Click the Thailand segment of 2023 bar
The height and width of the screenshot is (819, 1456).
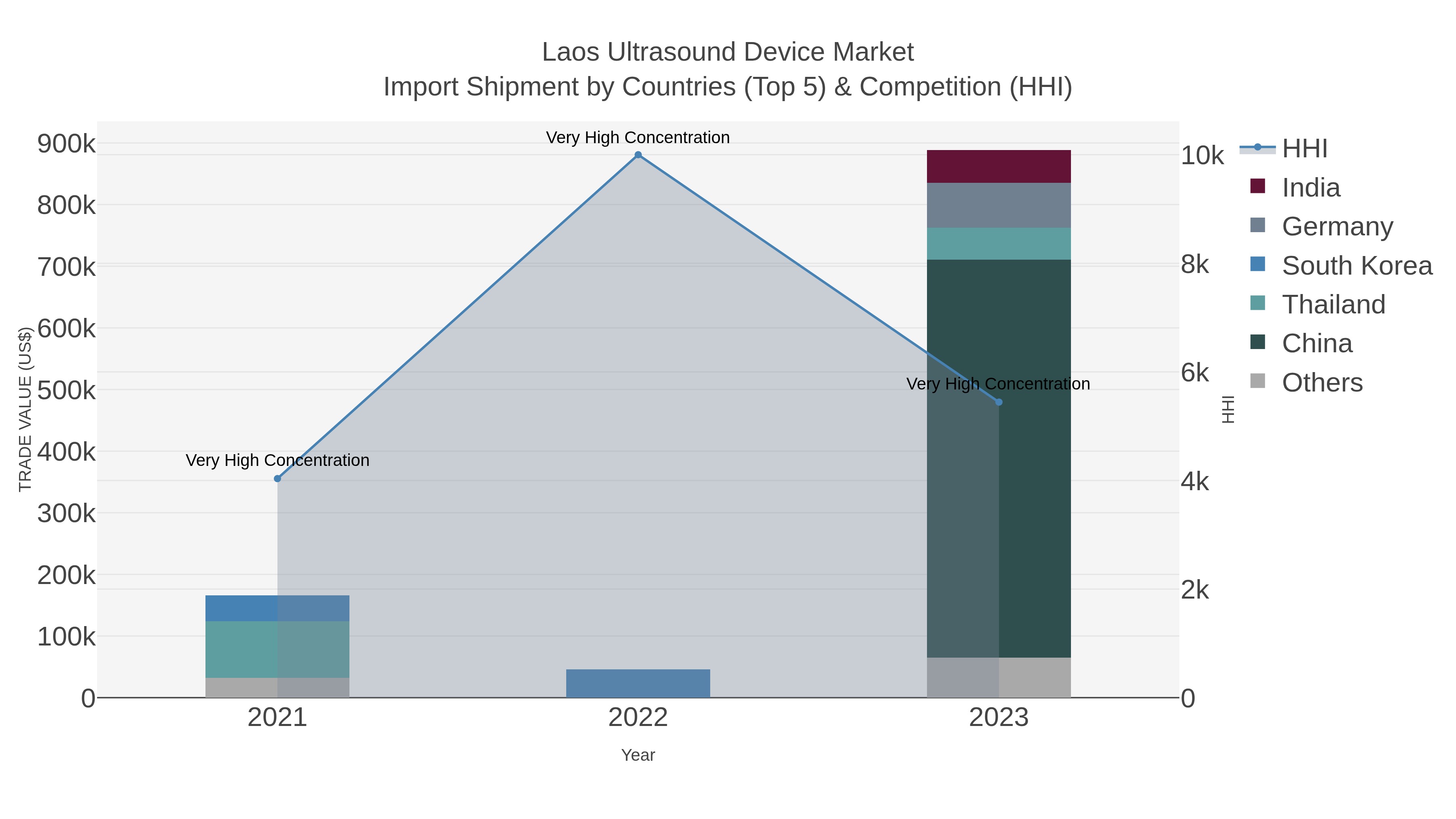pos(999,244)
